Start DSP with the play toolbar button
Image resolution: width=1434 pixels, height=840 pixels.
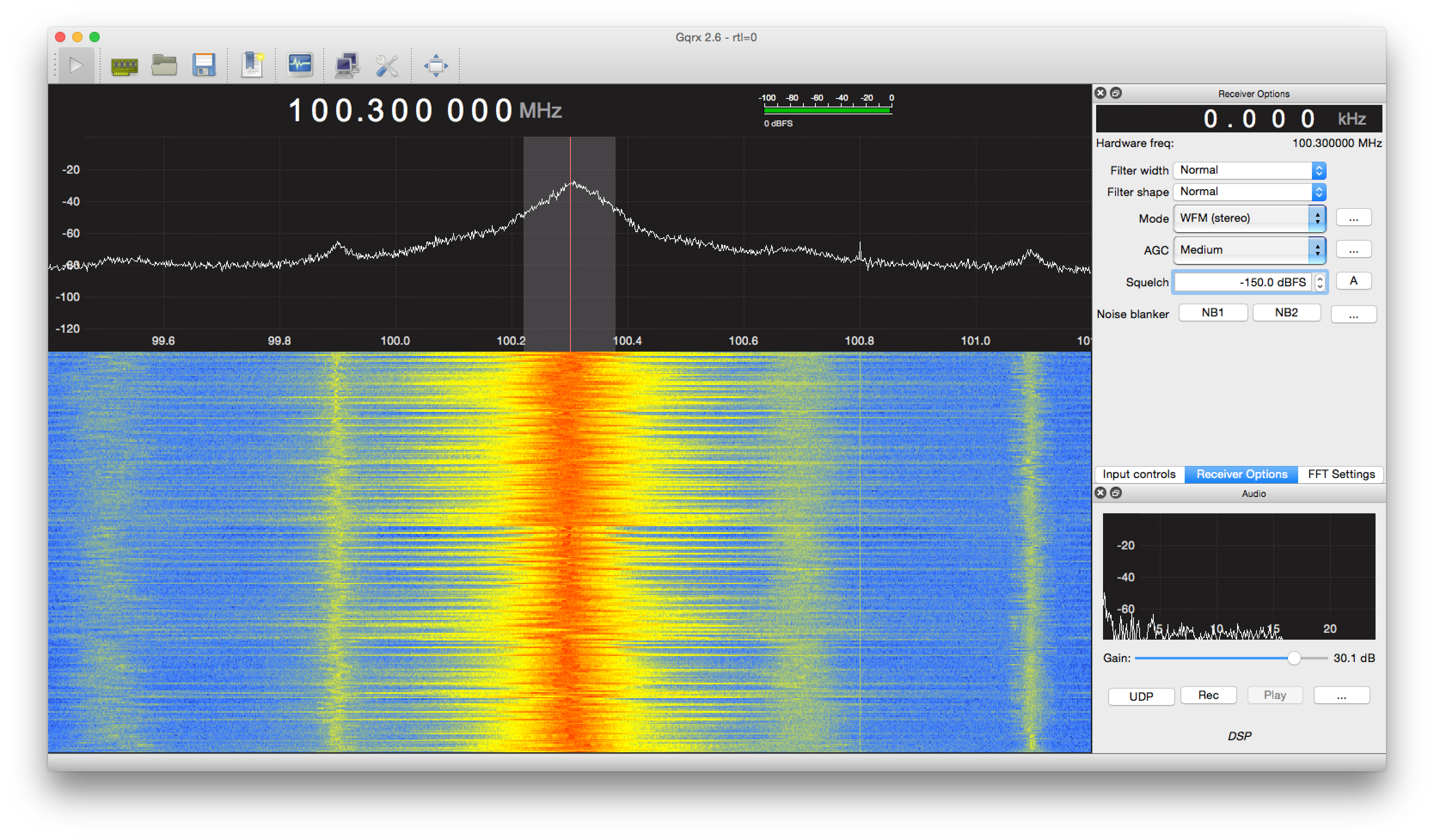pos(76,65)
